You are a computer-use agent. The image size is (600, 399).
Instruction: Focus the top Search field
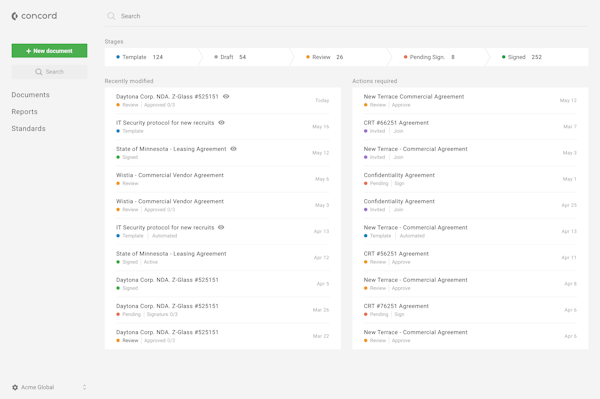347,16
